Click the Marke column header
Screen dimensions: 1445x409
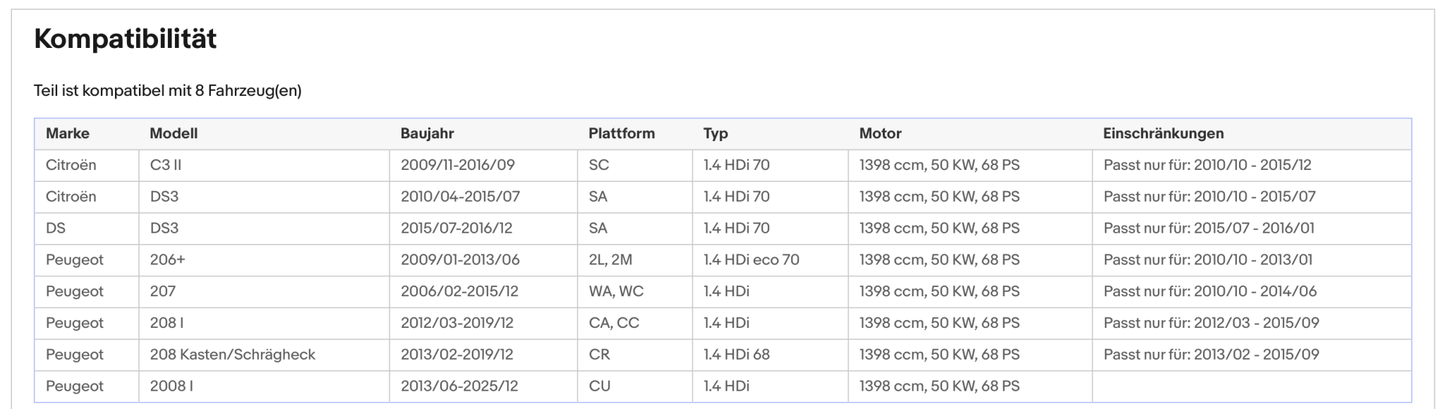[x=67, y=134]
